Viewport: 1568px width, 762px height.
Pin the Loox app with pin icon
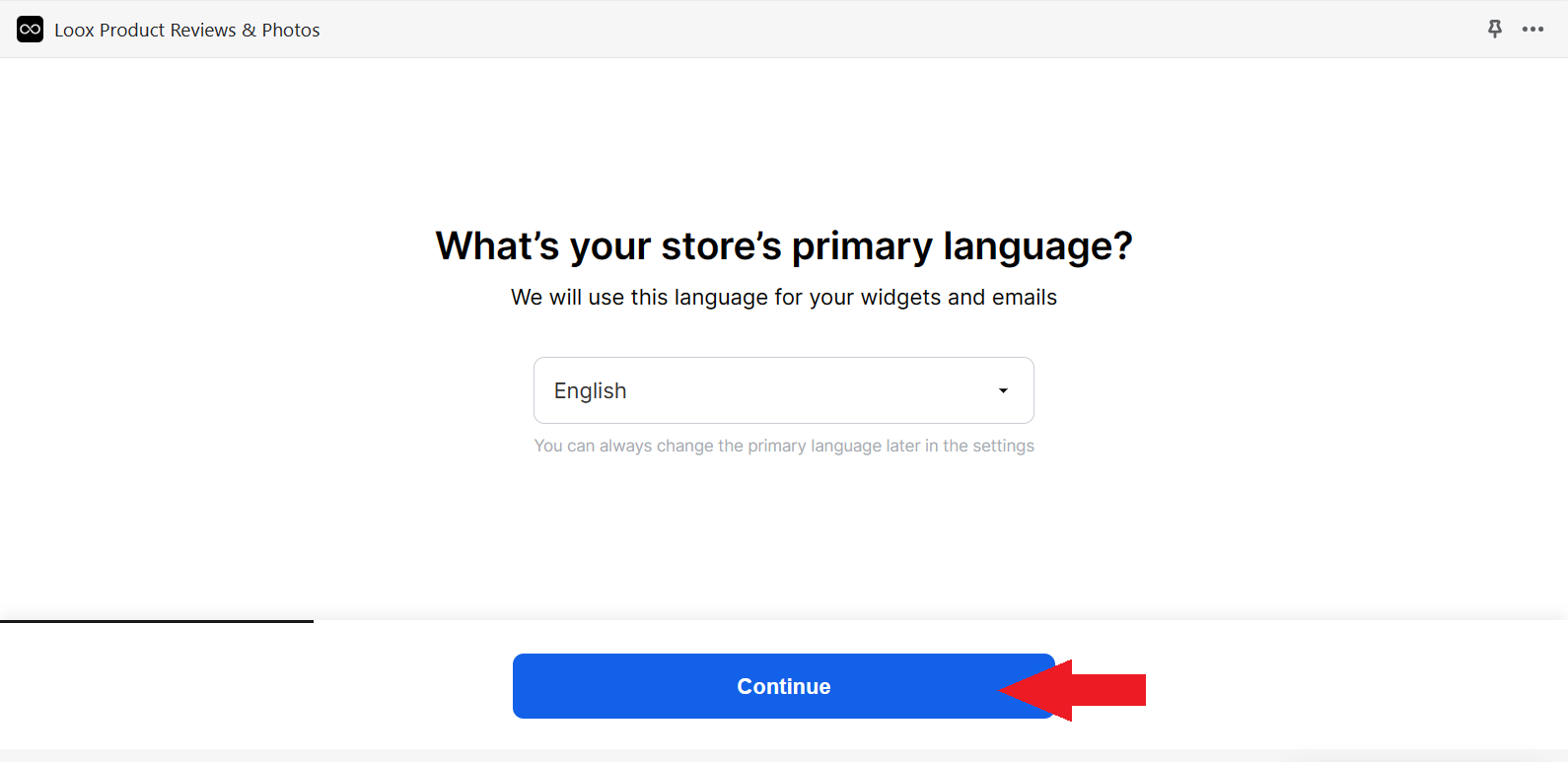(1495, 30)
